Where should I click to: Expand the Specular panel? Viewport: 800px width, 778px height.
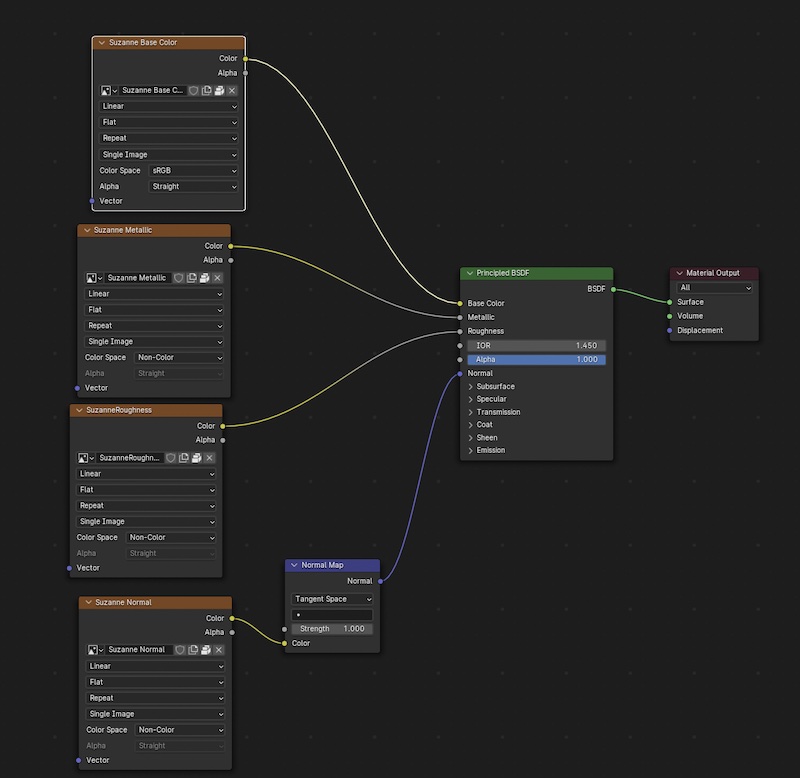[x=470, y=399]
